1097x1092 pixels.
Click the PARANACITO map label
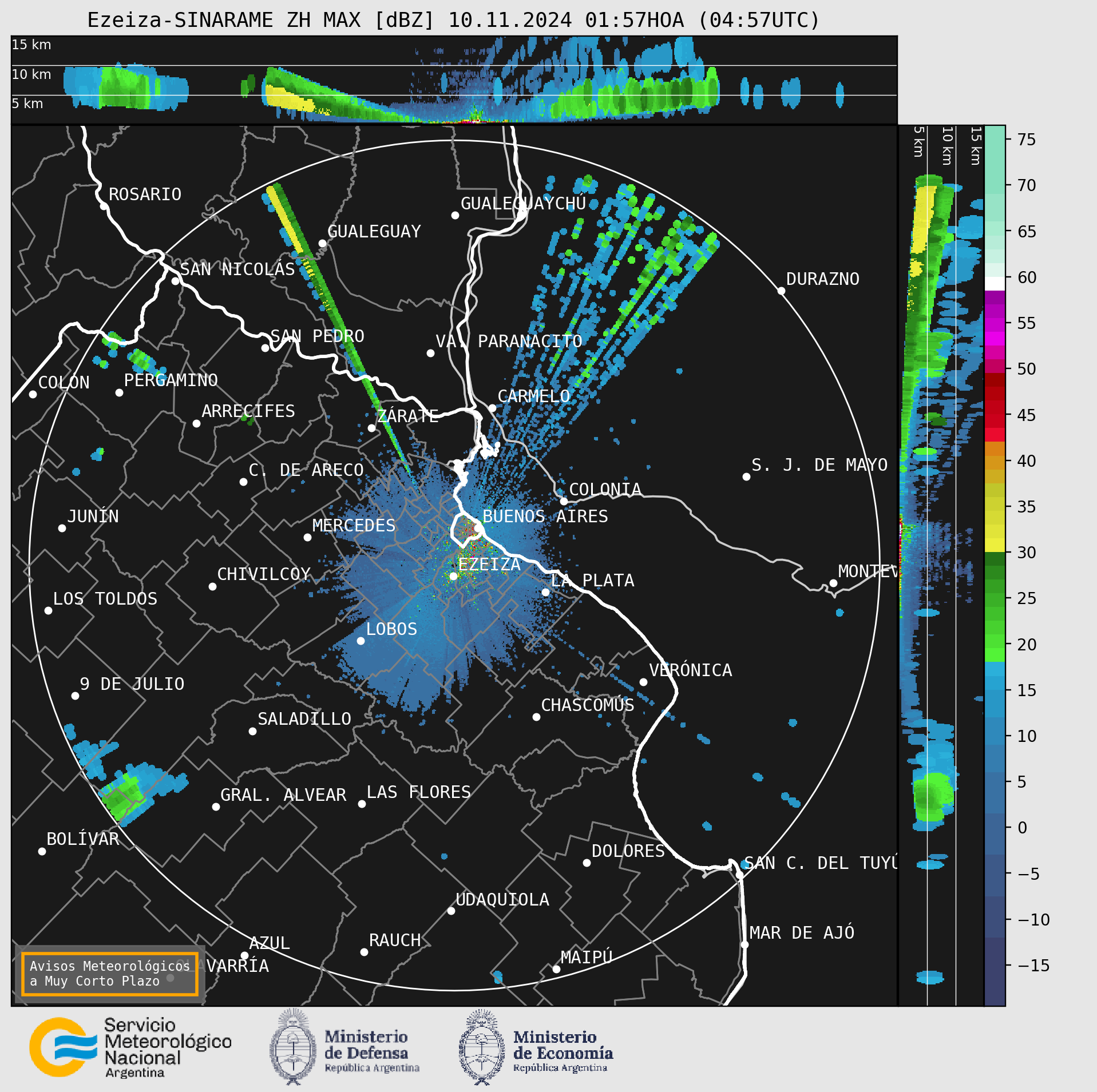point(530,342)
